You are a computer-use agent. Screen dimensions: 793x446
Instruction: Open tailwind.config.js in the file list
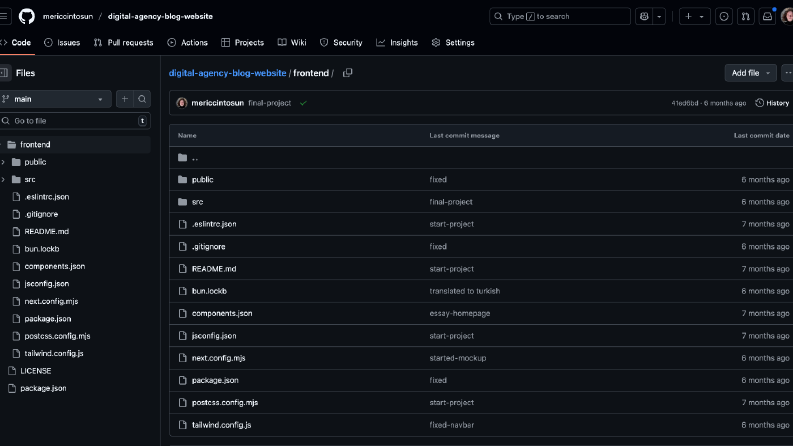[222, 425]
